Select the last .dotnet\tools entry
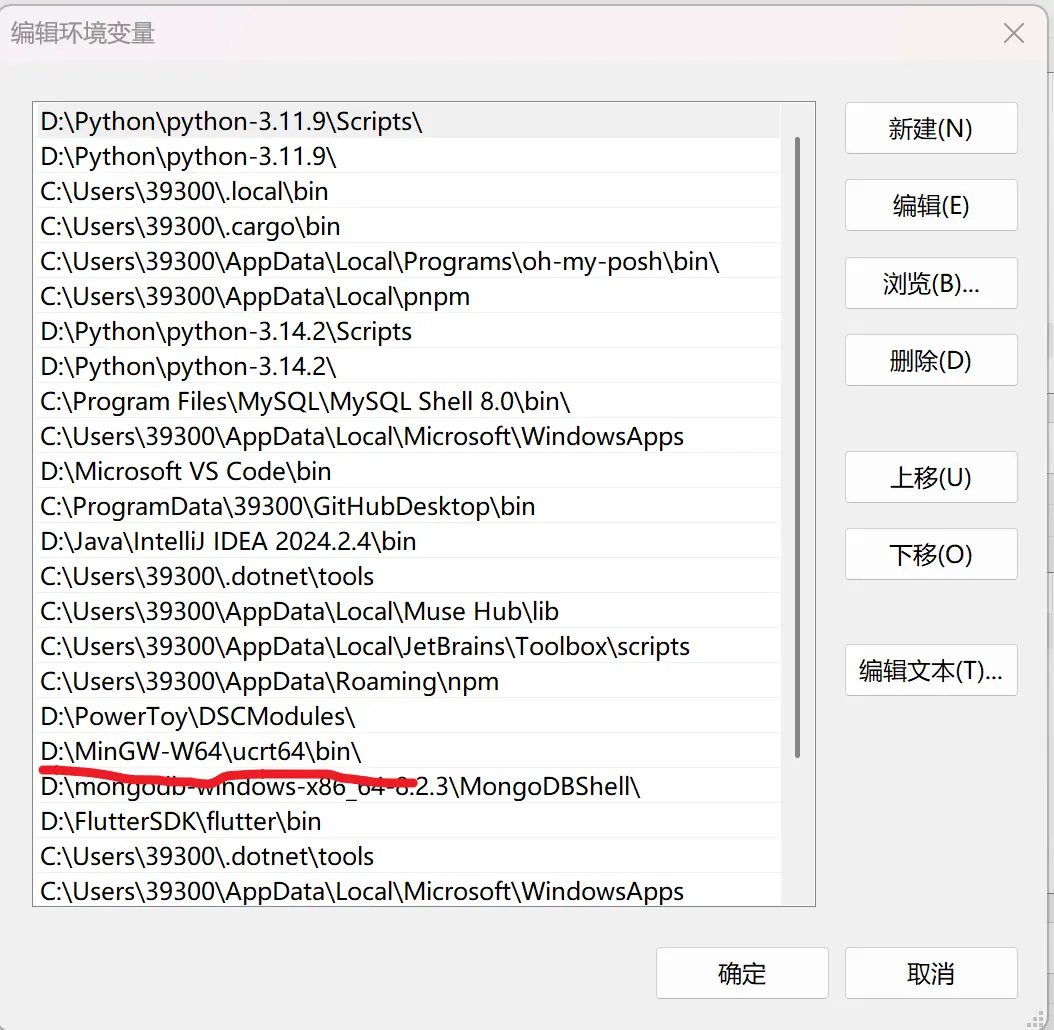1054x1030 pixels. (x=409, y=855)
